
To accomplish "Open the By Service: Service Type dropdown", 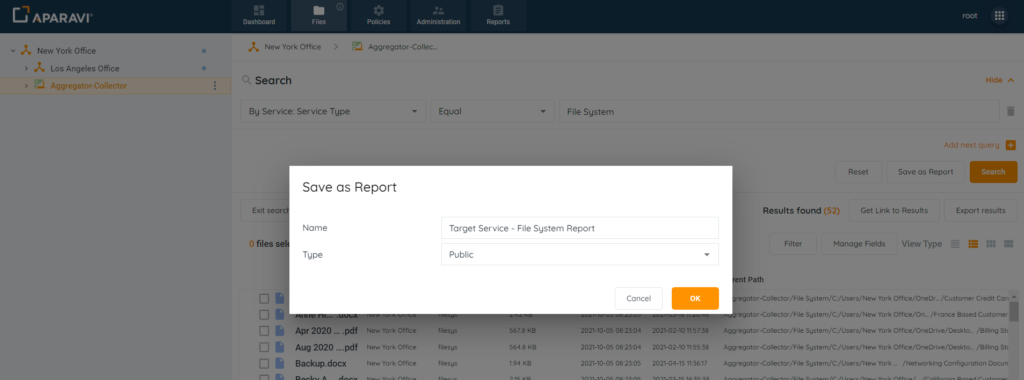I will coord(333,112).
